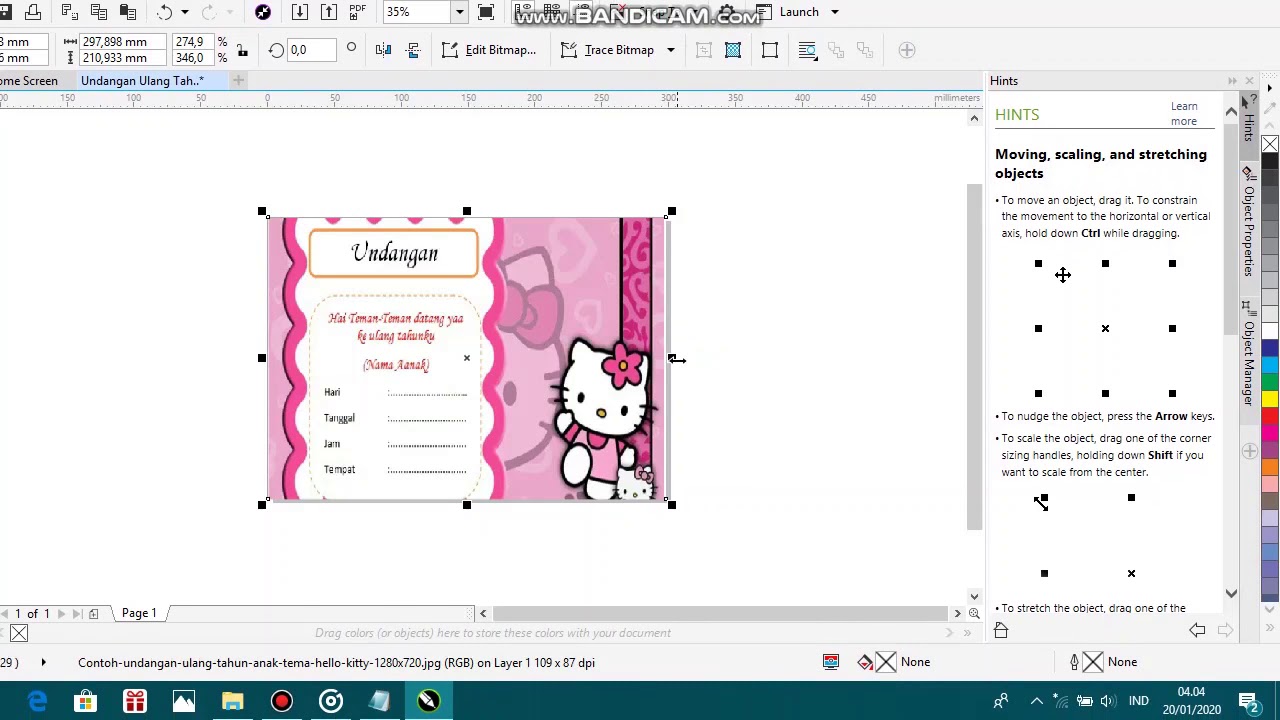
Task: Click the horizontal scale factor 274,9
Action: pyautogui.click(x=193, y=42)
